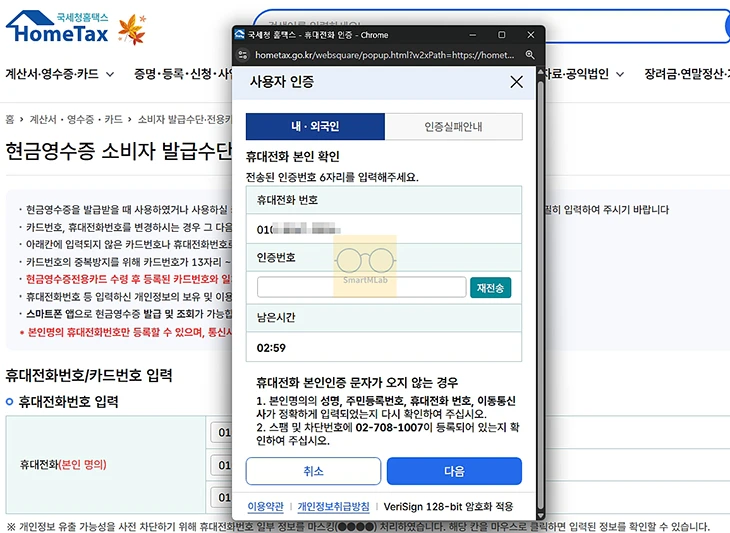This screenshot has width=730, height=533.
Task: Click the masked phone number 010 text
Action: point(298,229)
